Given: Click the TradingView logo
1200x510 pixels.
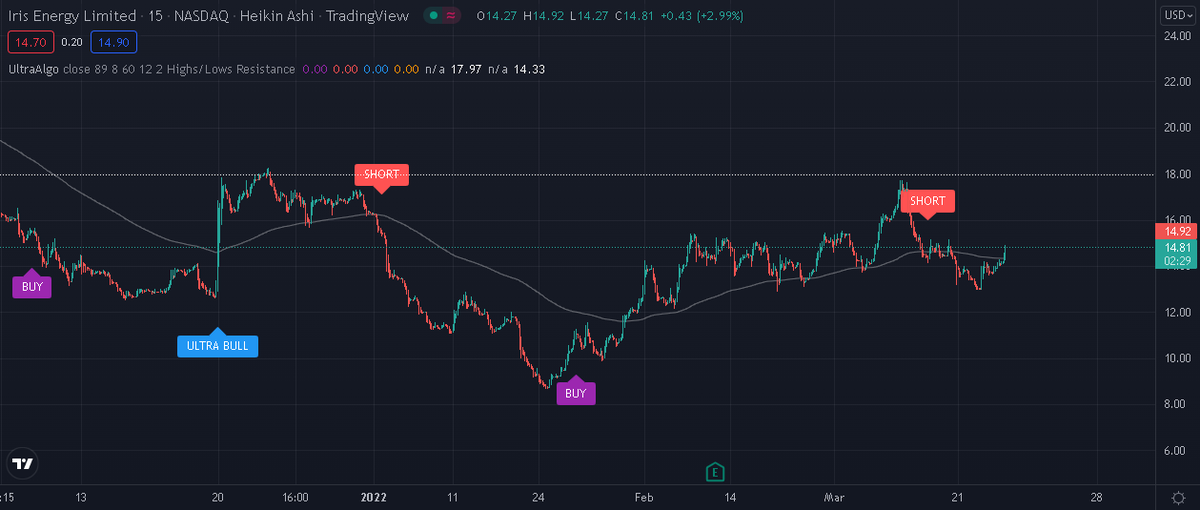Looking at the screenshot, I should coord(23,463).
